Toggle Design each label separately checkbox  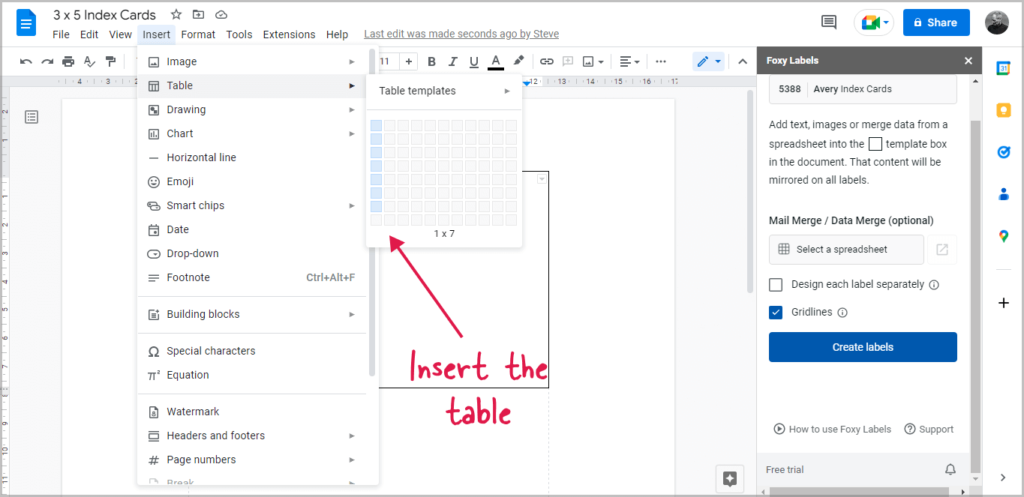click(x=776, y=285)
